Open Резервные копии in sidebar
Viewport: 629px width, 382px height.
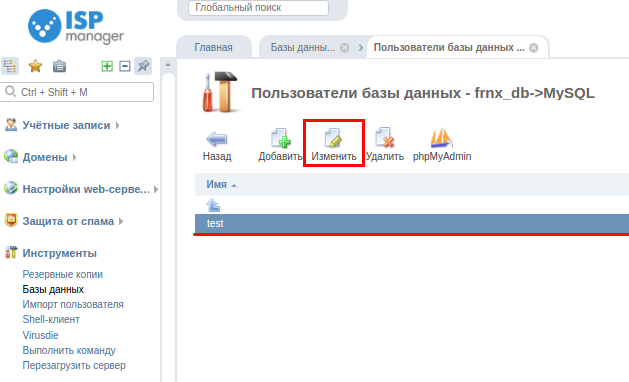63,274
